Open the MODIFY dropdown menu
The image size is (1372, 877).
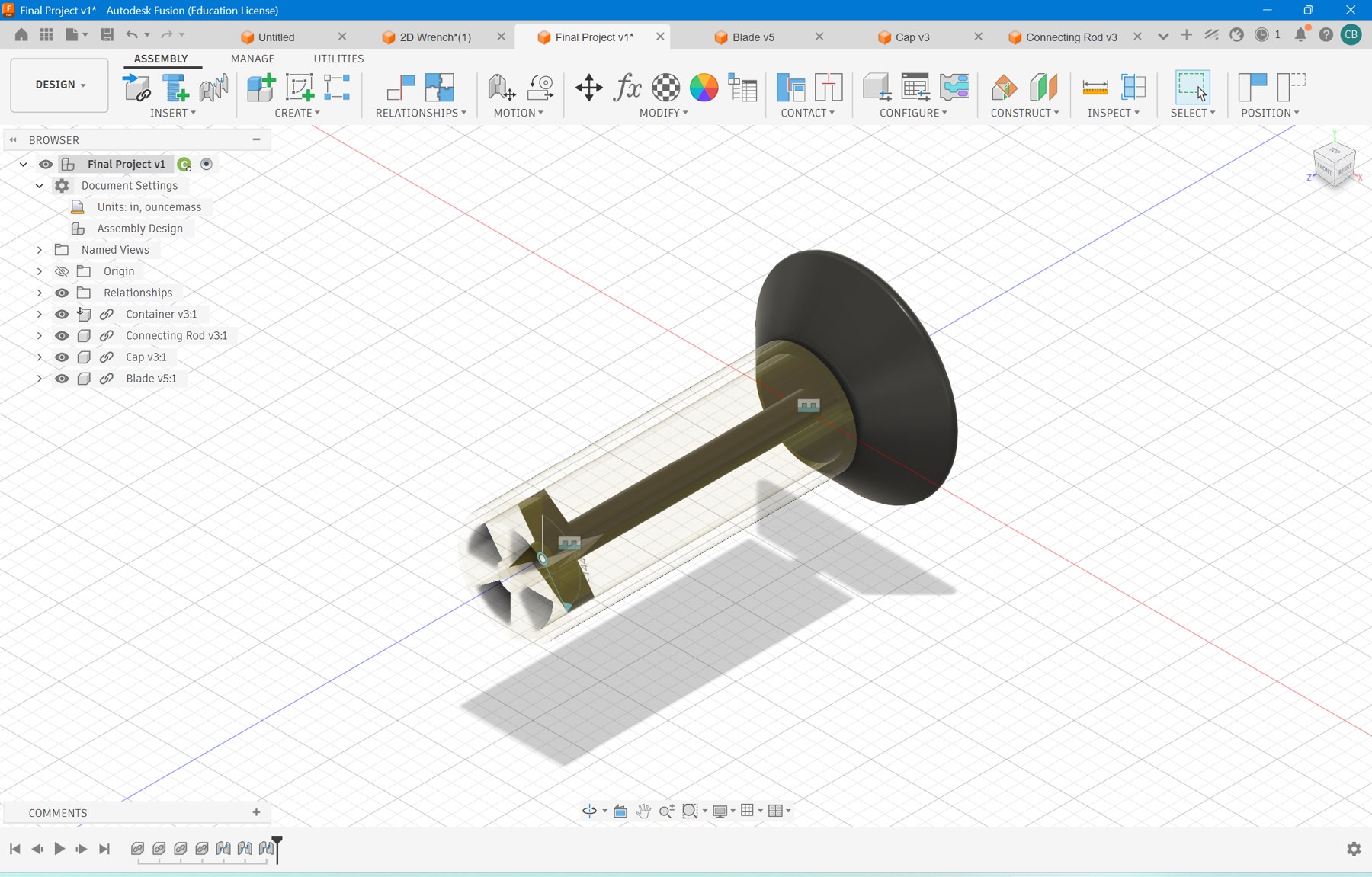663,113
